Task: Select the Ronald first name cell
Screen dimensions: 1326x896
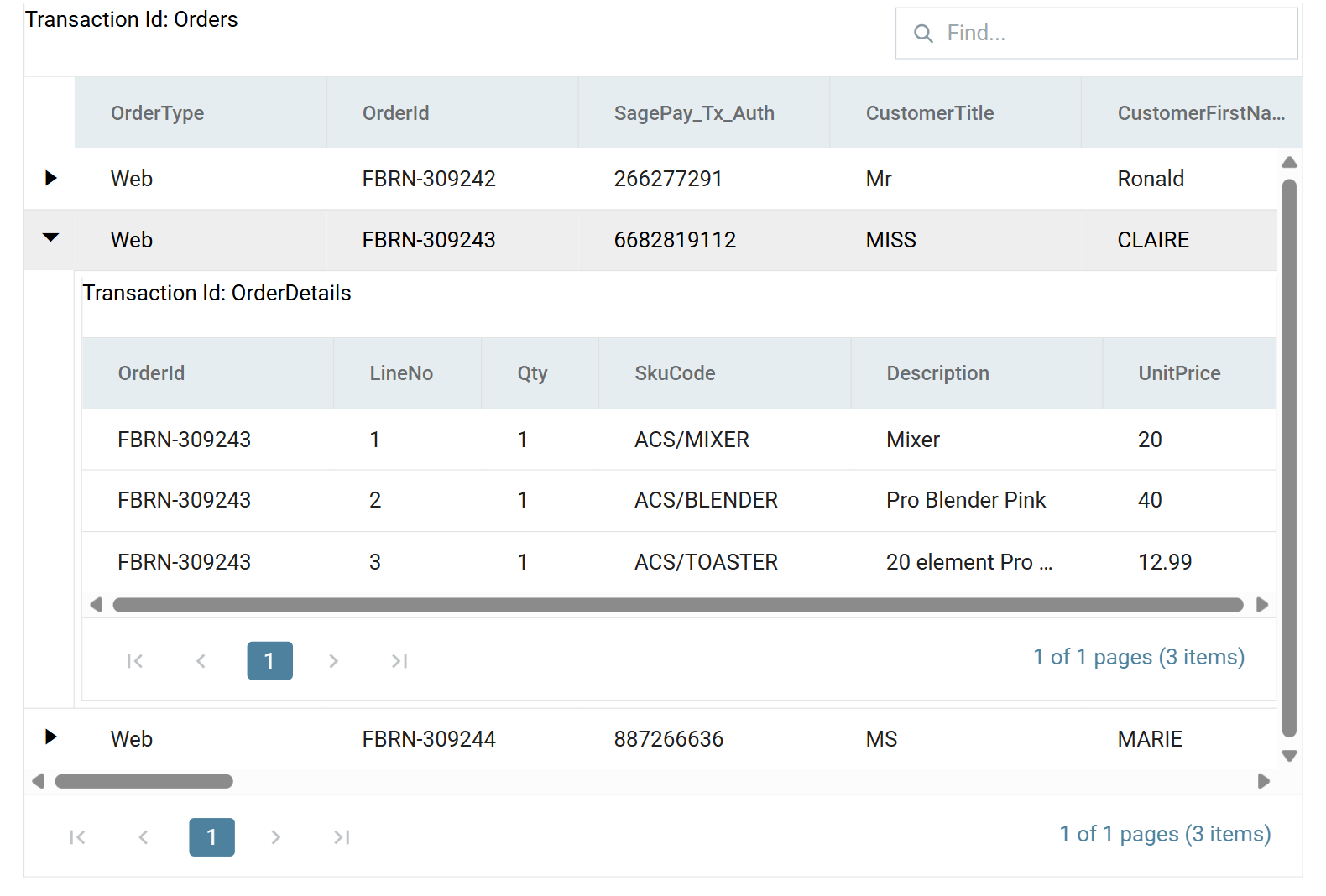Action: [x=1179, y=179]
